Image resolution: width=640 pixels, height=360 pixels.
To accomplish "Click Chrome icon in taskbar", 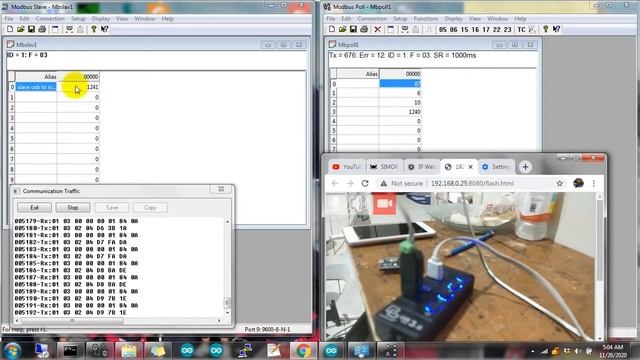I will click(303, 351).
